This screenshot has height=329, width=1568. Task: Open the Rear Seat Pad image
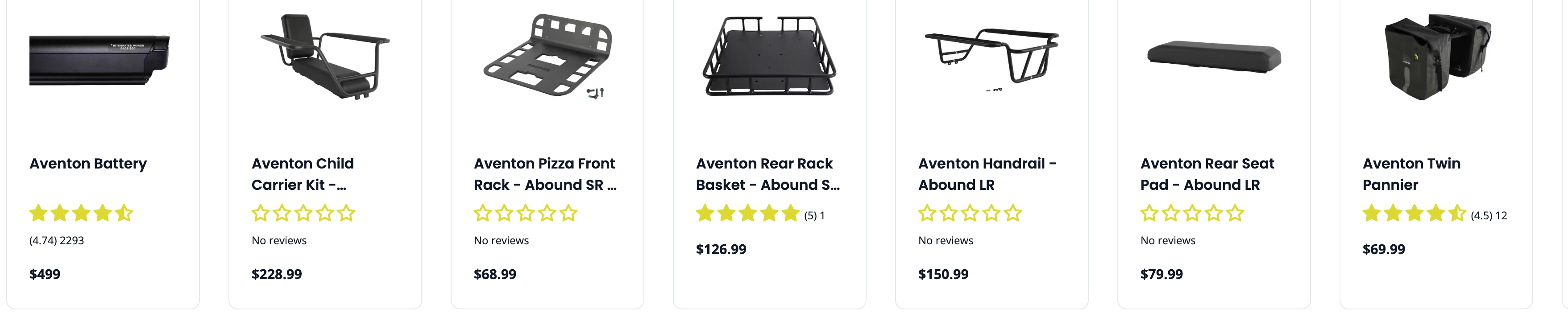pos(1214,57)
